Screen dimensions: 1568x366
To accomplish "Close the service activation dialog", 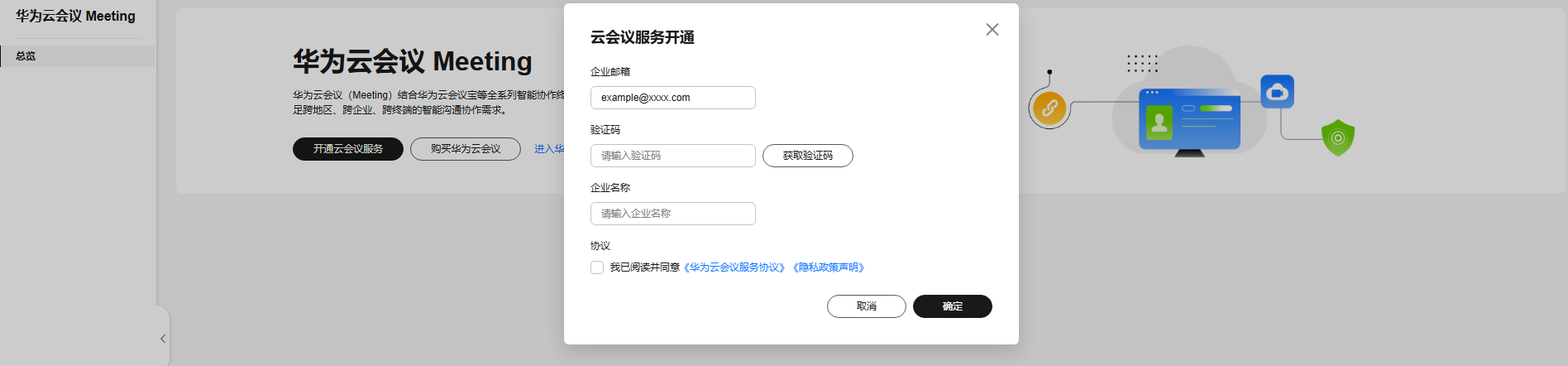I will tap(992, 30).
